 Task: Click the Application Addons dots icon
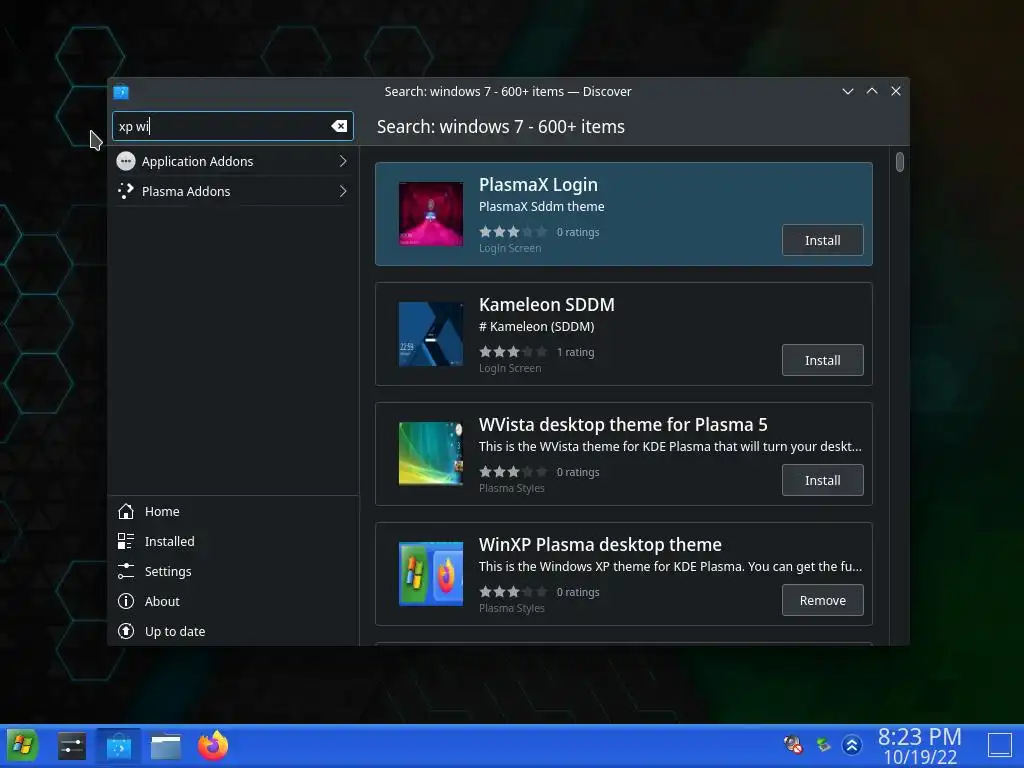(126, 161)
